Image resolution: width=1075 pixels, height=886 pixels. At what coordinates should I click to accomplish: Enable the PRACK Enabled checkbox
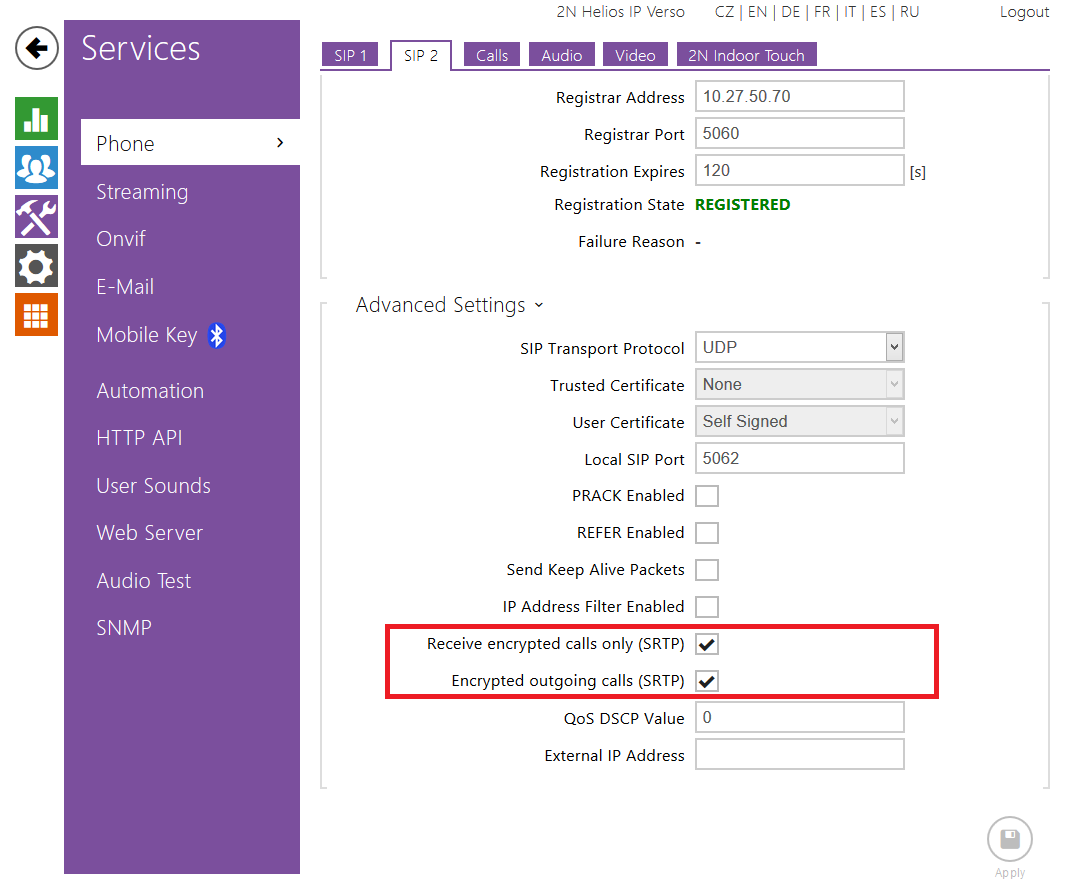(707, 496)
